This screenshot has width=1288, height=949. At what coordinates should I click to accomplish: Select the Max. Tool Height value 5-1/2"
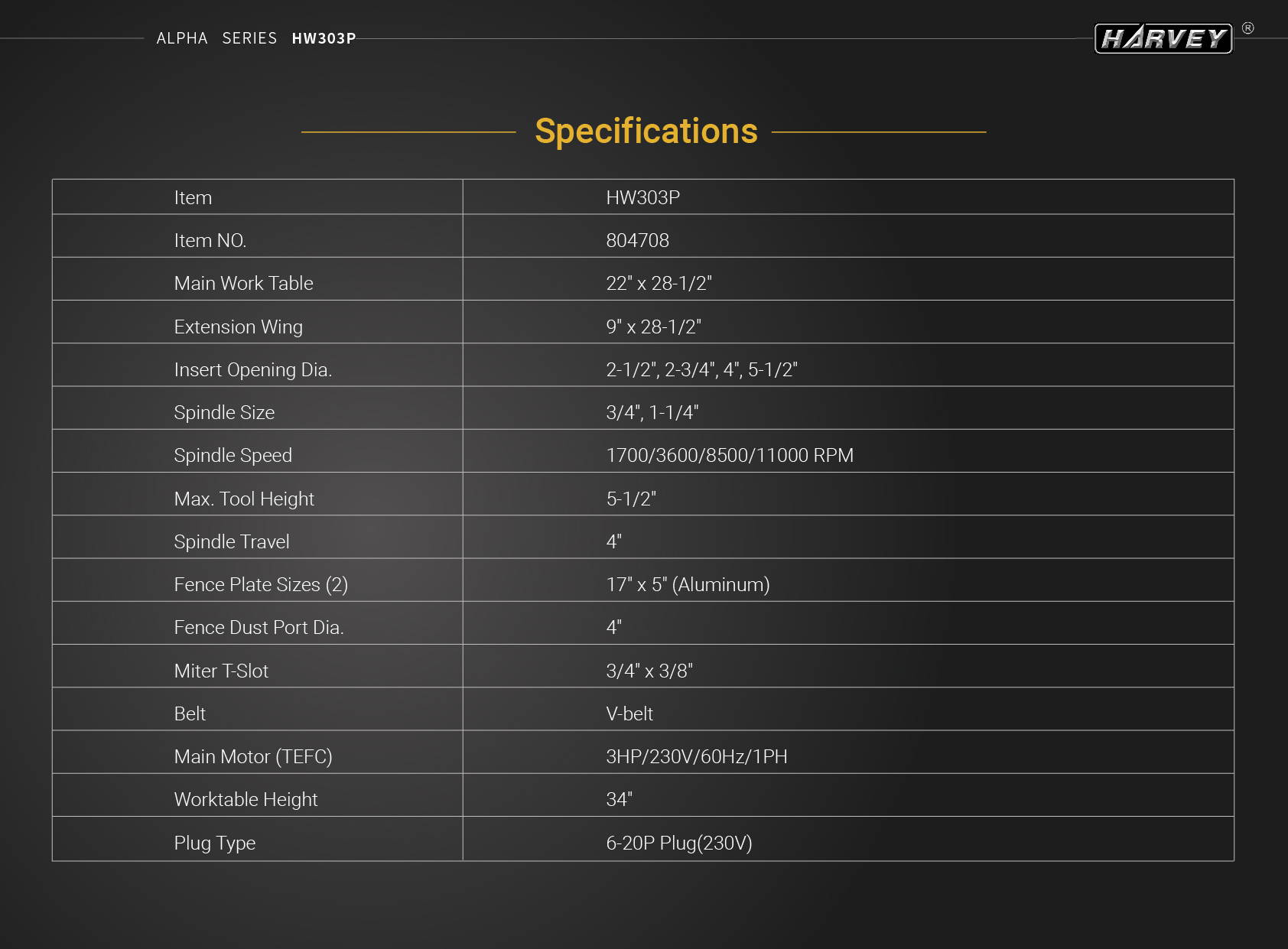coord(631,499)
